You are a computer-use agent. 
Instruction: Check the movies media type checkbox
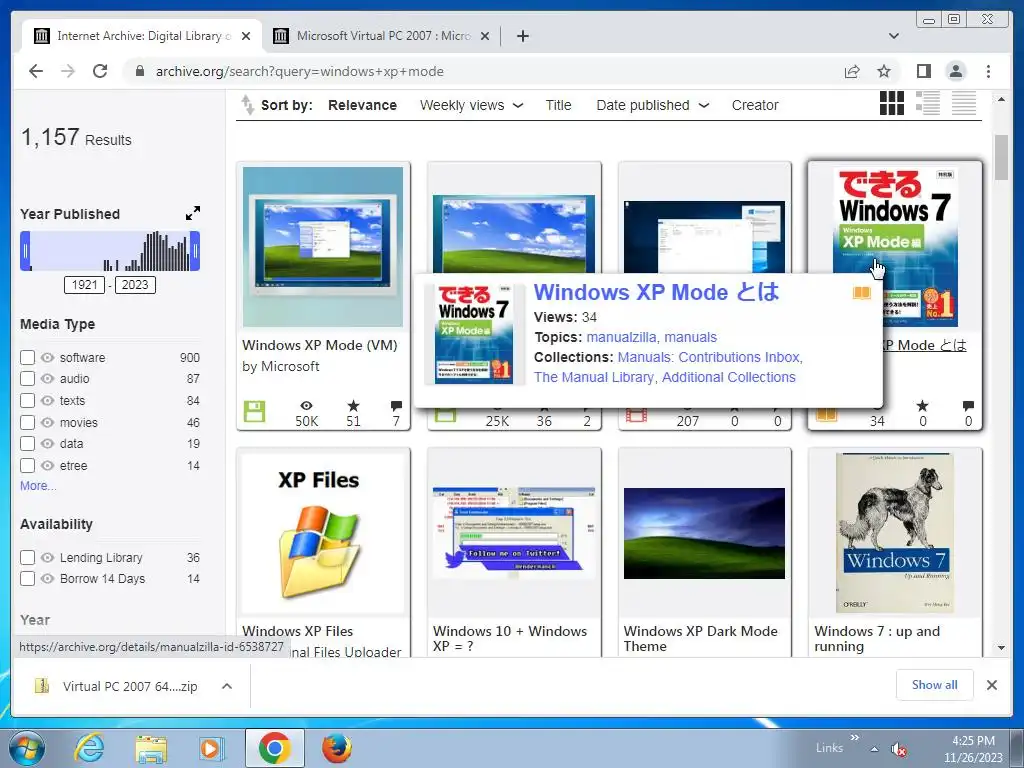27,423
